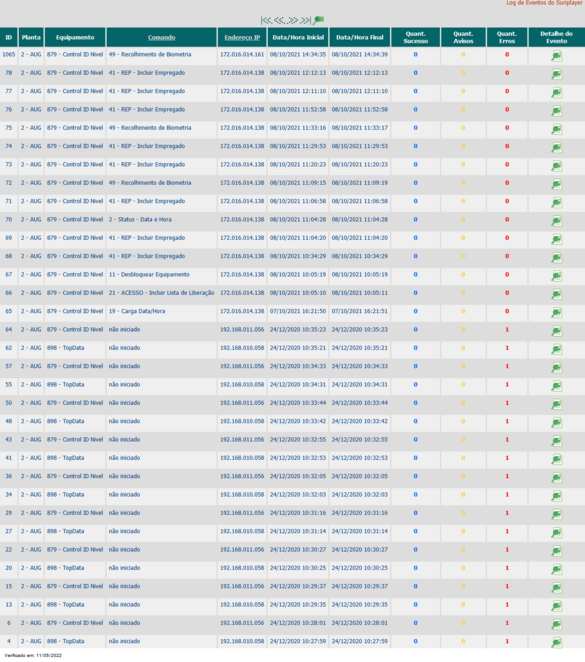Click the ID 66 row command text
Screen dimensions: 585x662
coord(161,293)
